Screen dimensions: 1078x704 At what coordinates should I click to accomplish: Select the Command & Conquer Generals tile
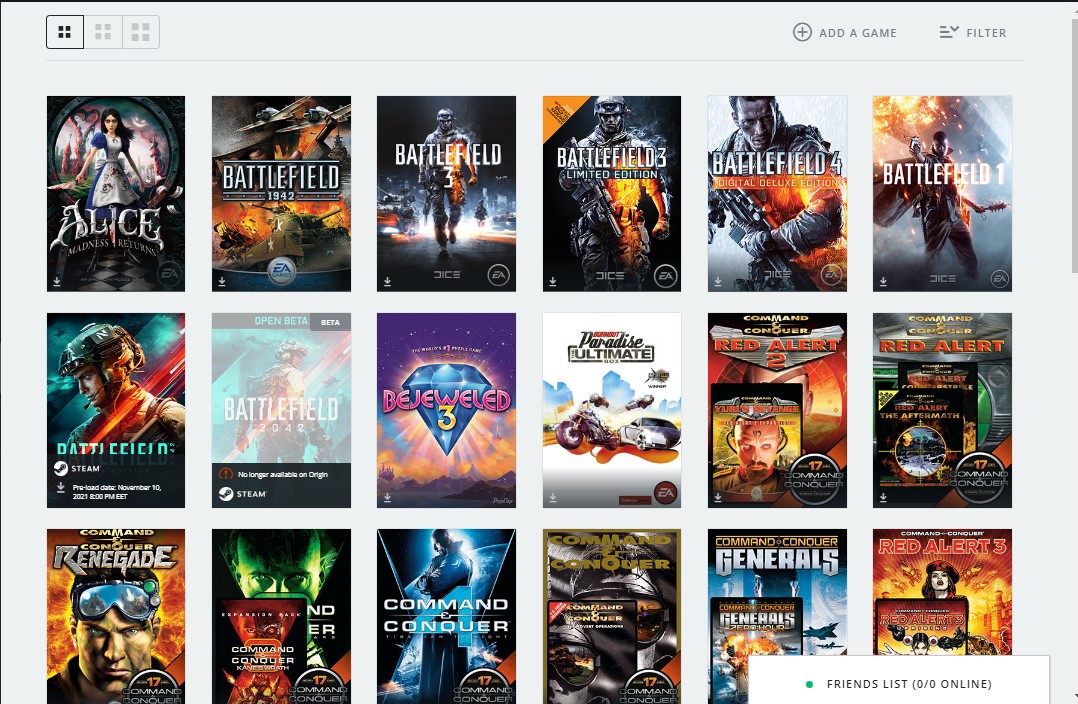(777, 593)
